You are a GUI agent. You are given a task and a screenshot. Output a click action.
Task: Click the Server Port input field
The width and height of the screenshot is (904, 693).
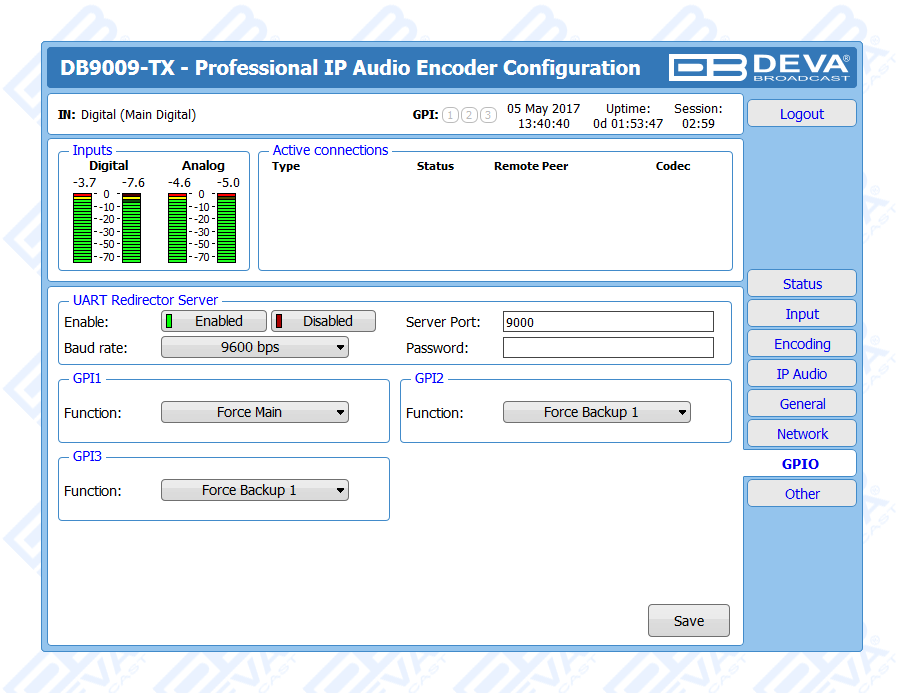tap(608, 322)
